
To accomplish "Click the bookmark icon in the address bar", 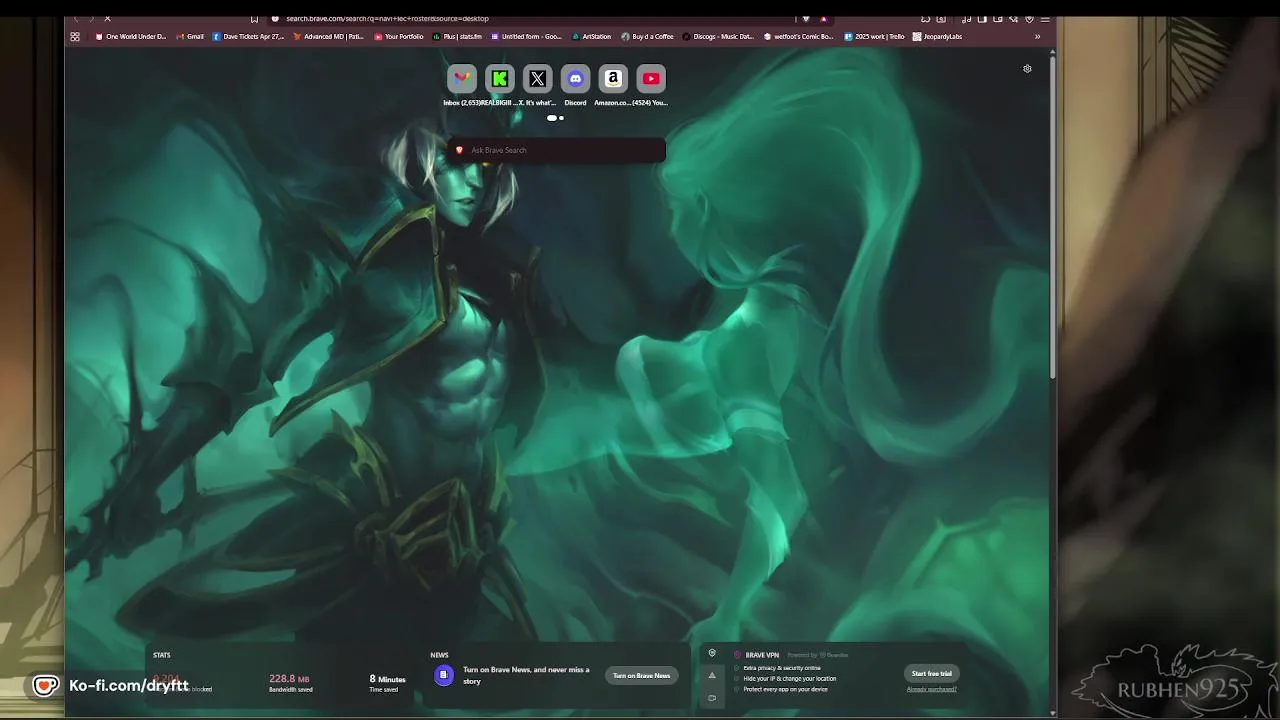I will [x=254, y=18].
